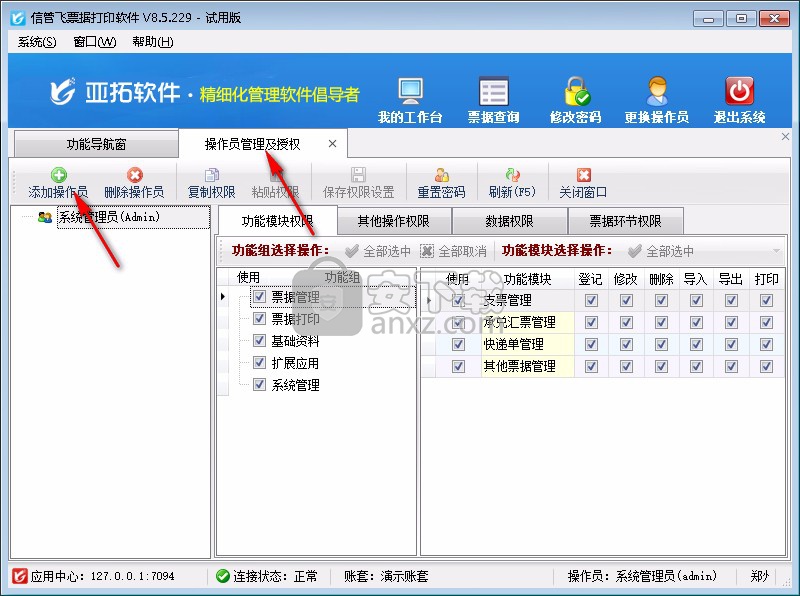The image size is (800, 596).
Task: Click the 删除操作员 red cross icon
Action: pos(135,175)
